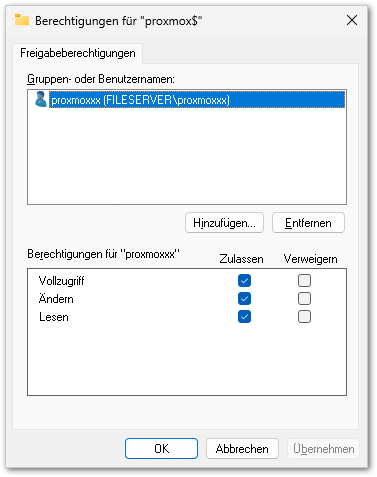Click Abbrechen to cancel dialog
This screenshot has width=377, height=477.
pos(242,449)
